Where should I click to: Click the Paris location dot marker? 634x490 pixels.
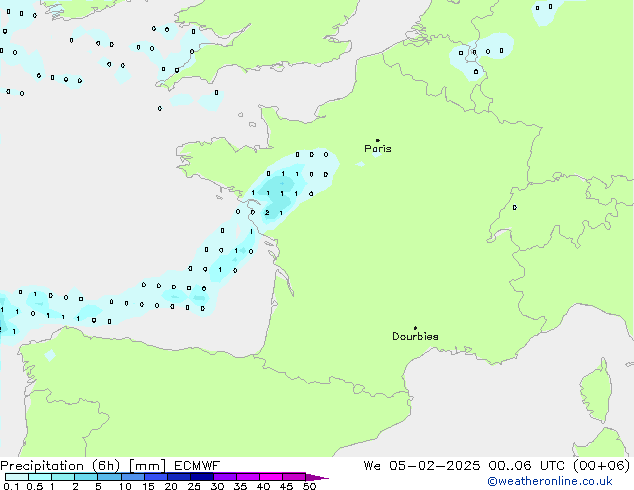pyautogui.click(x=378, y=140)
